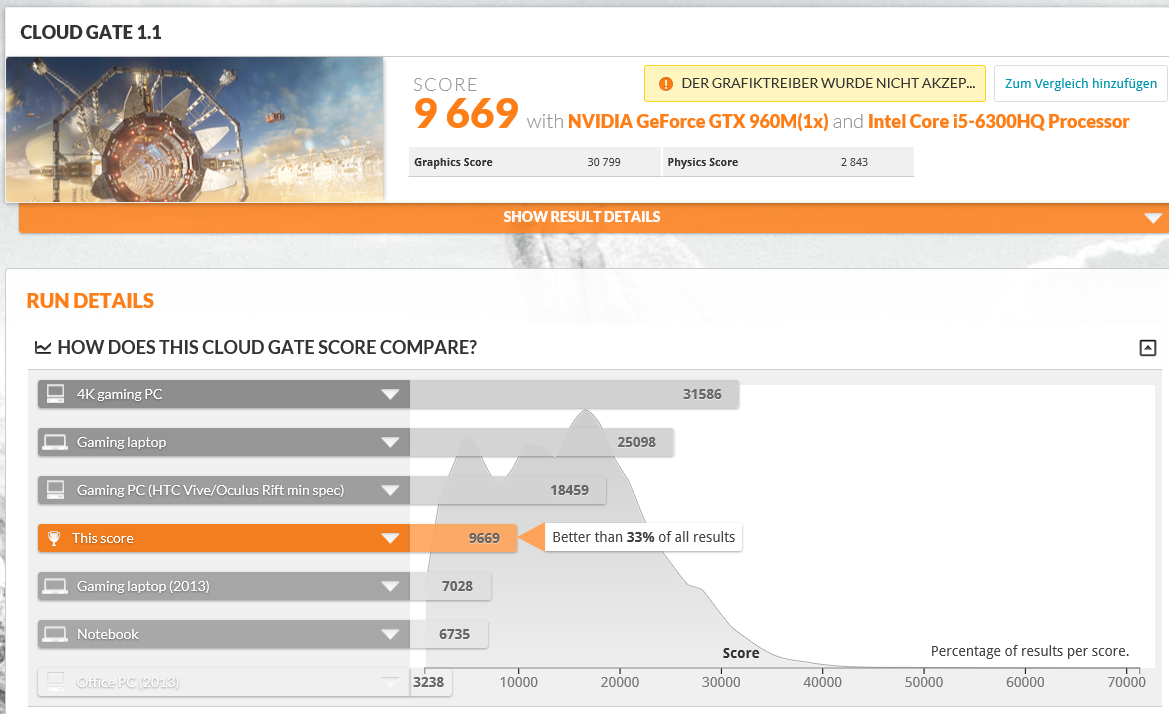Click the Physics Score label
The image size is (1169, 714).
coord(702,162)
